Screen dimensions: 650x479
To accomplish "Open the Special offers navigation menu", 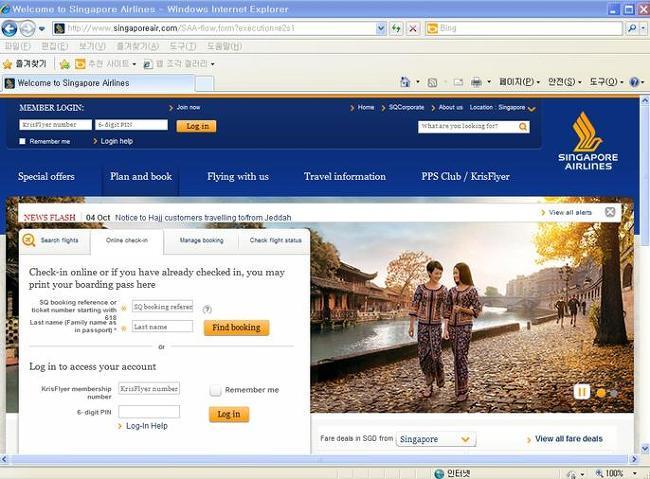I will point(46,177).
